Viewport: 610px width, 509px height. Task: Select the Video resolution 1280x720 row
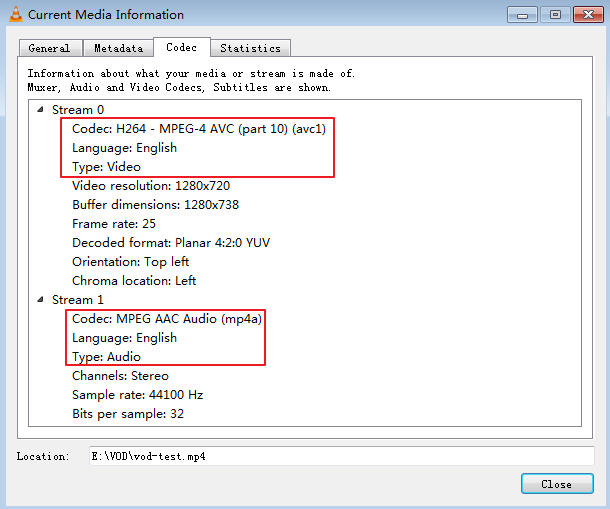coord(151,186)
